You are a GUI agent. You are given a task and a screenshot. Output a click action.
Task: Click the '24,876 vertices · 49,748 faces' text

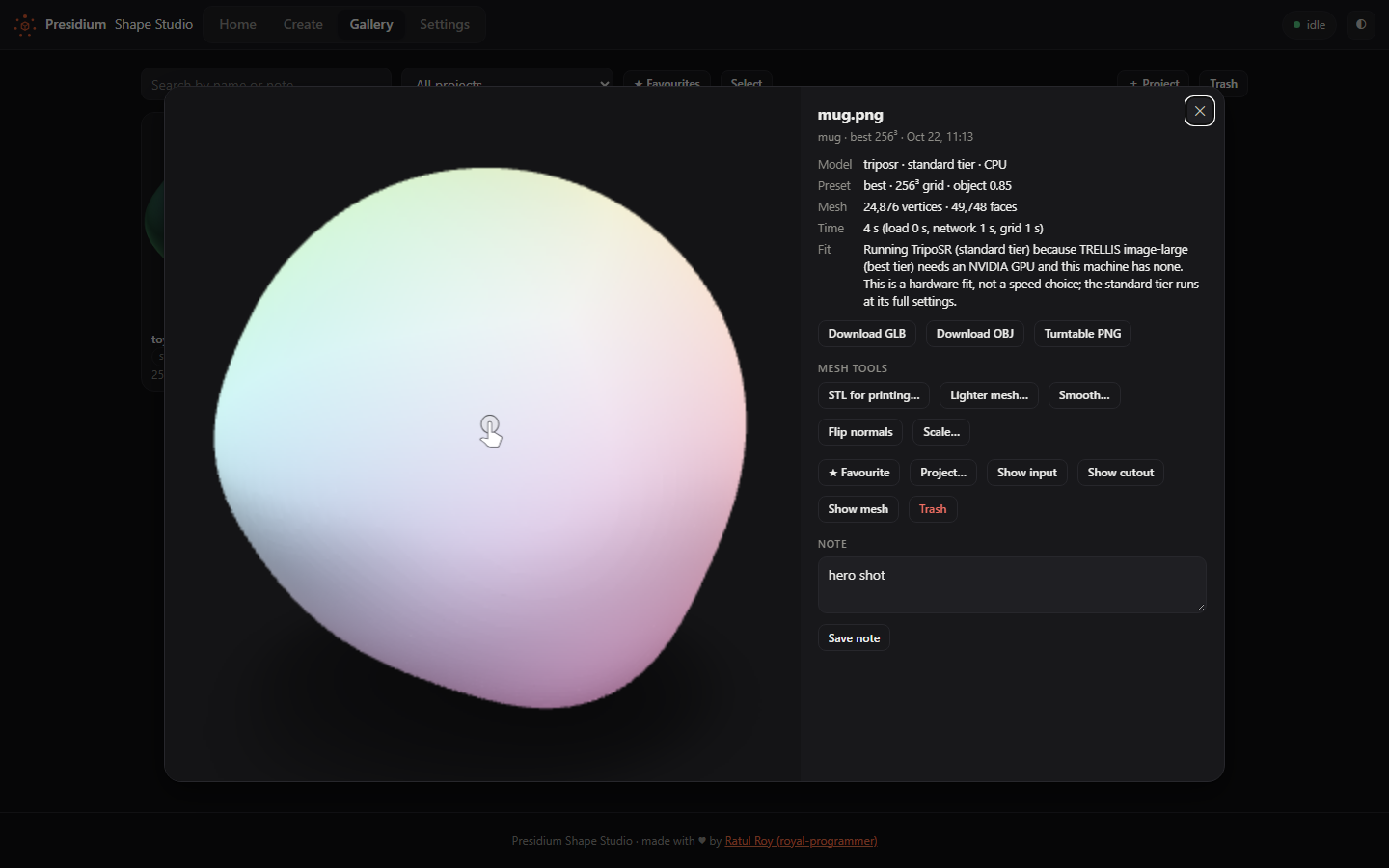click(x=940, y=207)
